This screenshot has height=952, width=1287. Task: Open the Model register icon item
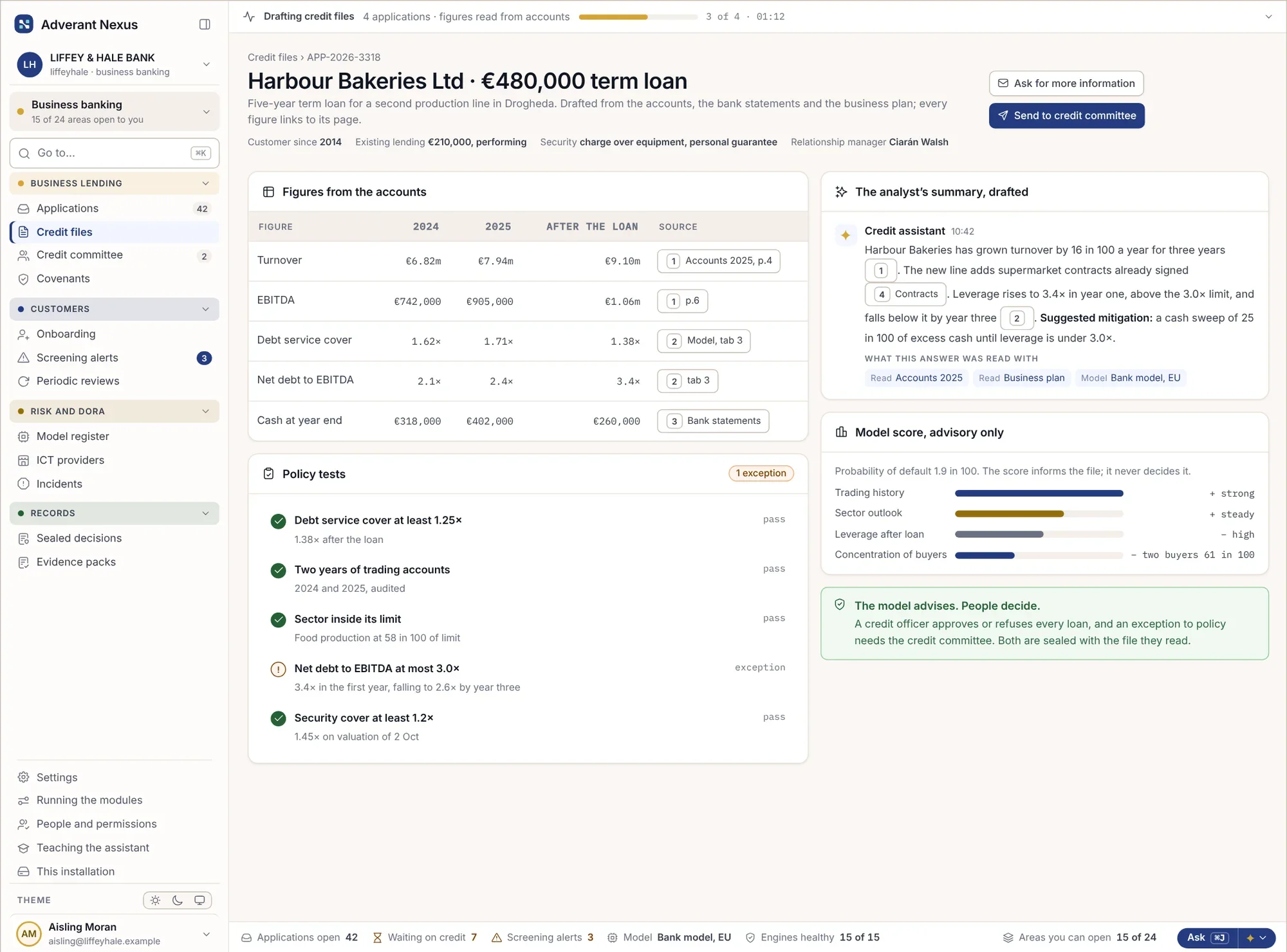tap(24, 436)
